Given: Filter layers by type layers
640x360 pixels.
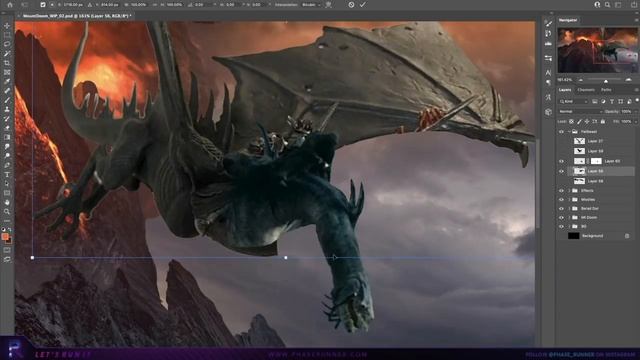Looking at the screenshot, I should (612, 101).
